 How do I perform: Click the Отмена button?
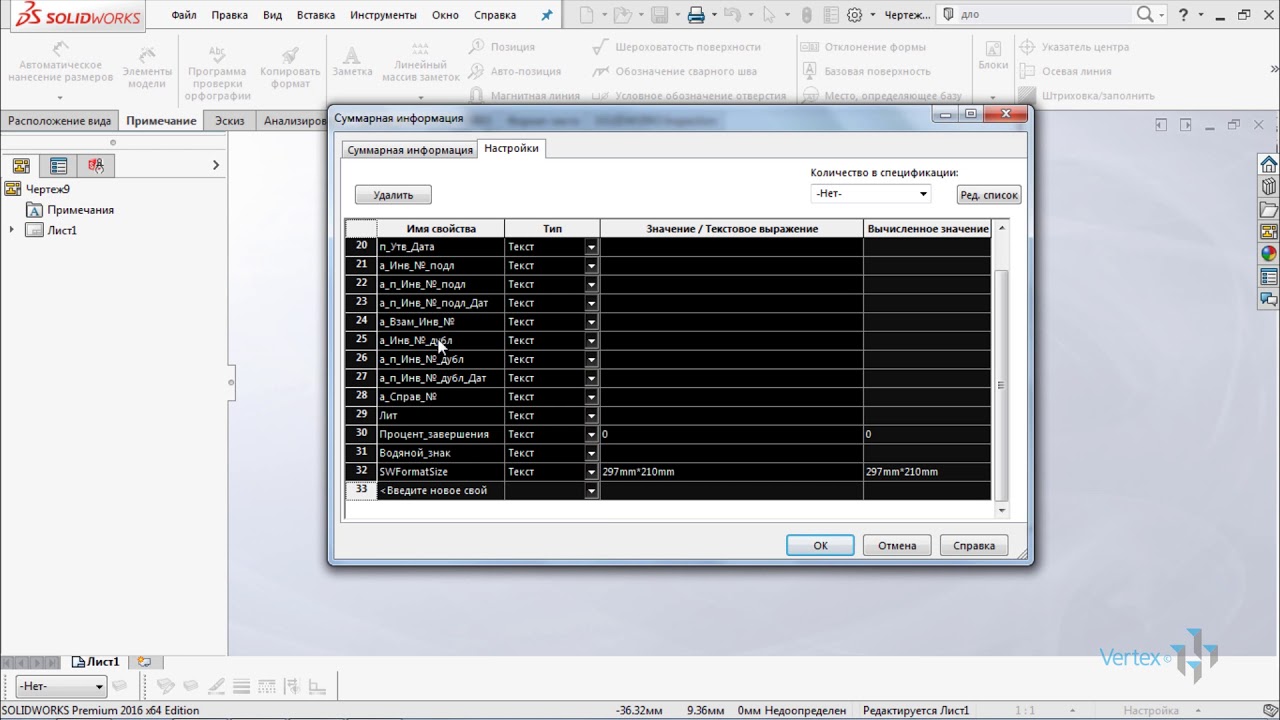click(x=897, y=545)
